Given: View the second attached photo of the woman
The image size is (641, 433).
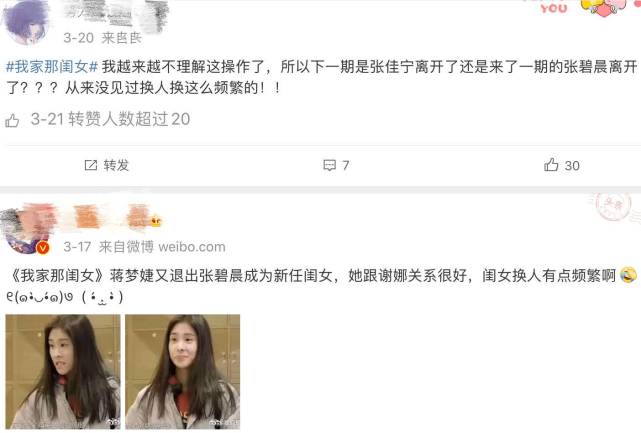Looking at the screenshot, I should coord(183,372).
